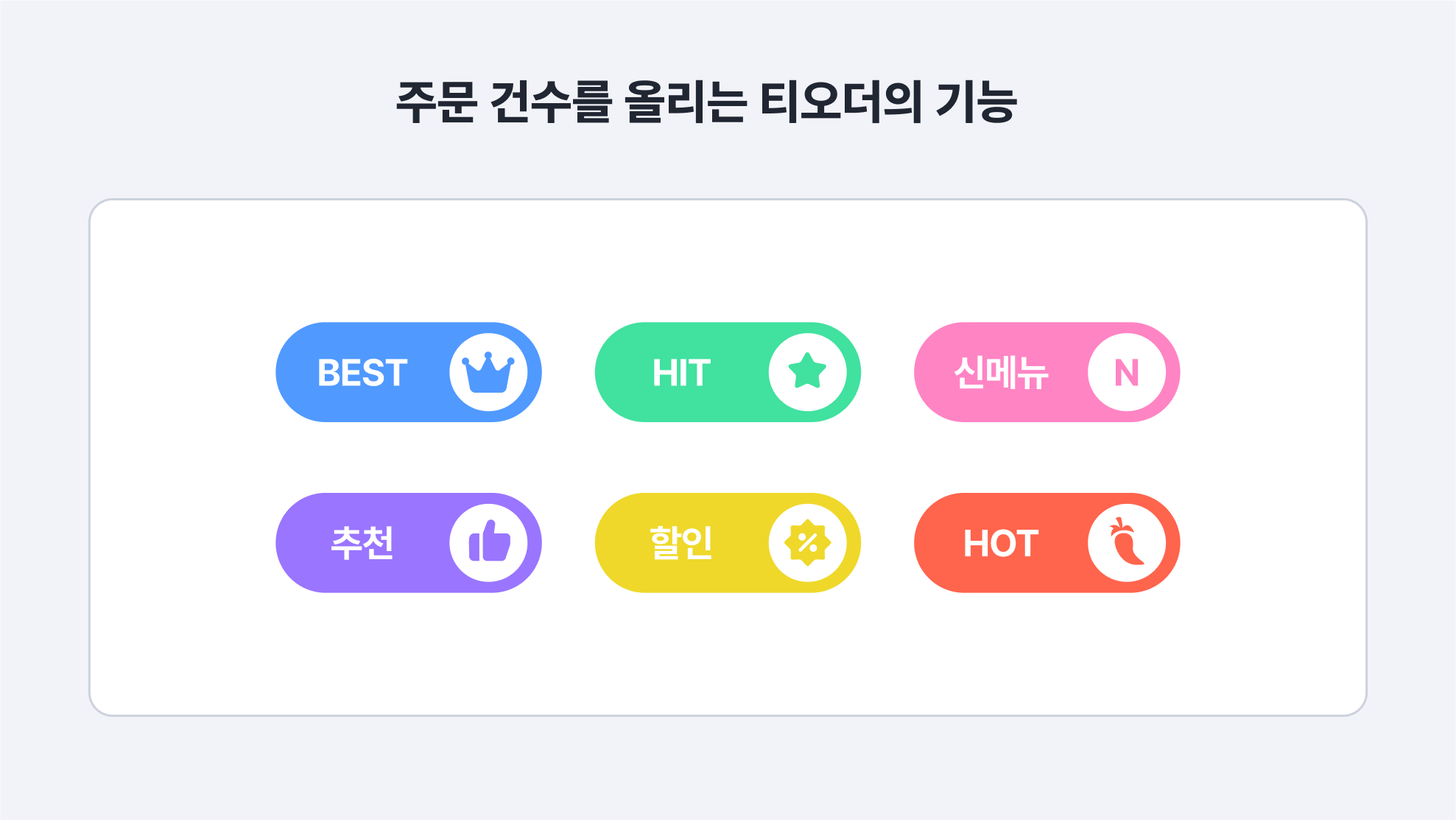The image size is (1456, 820).
Task: Click the thumbs-up icon
Action: [489, 542]
